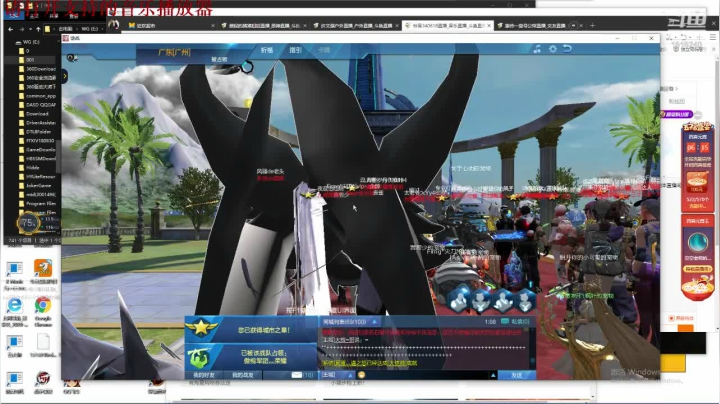Open game settings gear icon
The width and height of the screenshot is (720, 404).
553,49
